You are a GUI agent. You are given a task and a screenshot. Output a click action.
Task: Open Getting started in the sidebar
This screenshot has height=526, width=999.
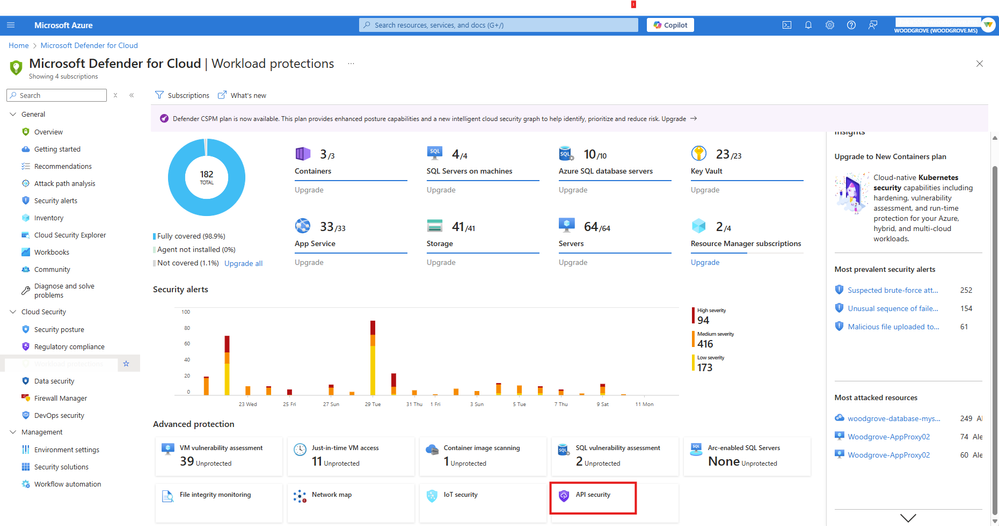(57, 150)
